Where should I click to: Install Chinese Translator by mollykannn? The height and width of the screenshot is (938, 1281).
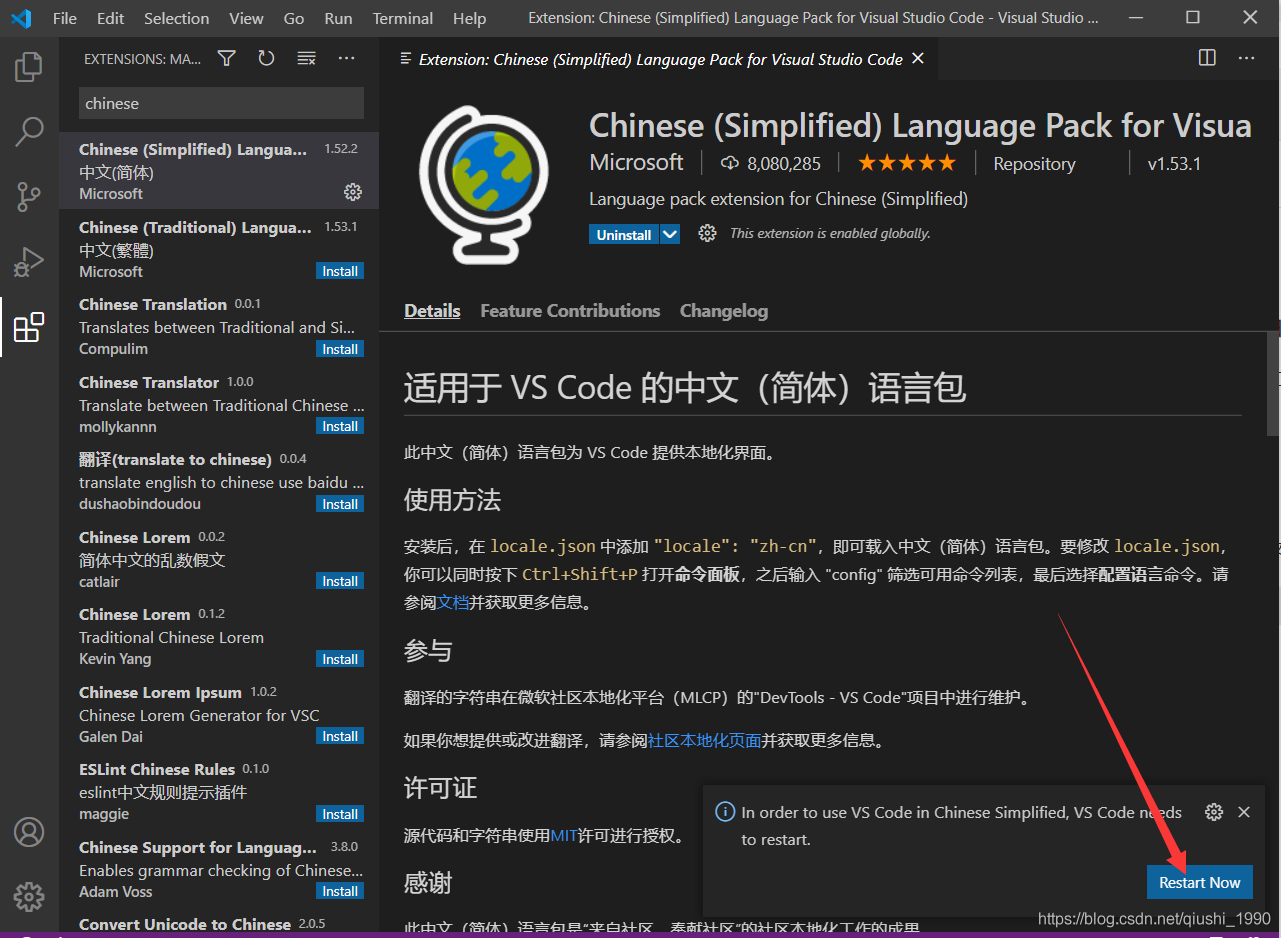(x=340, y=426)
